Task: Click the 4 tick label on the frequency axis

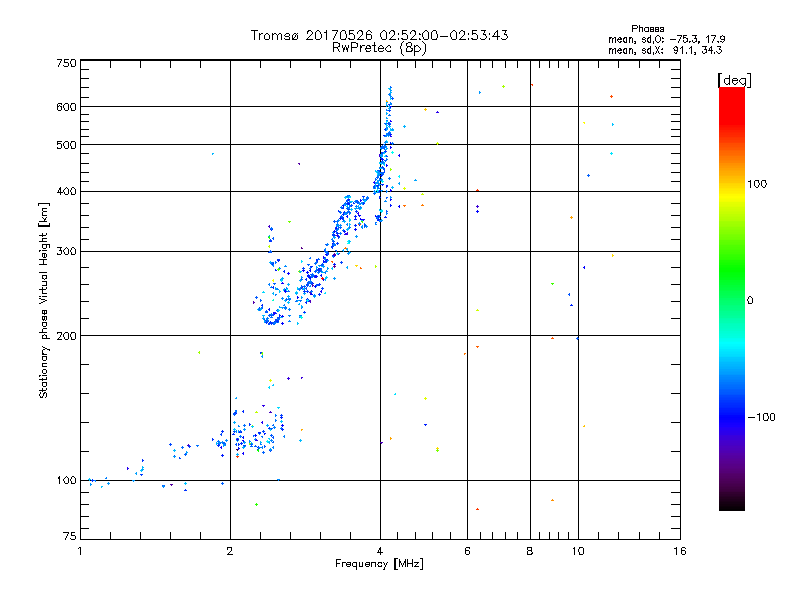Action: point(380,551)
